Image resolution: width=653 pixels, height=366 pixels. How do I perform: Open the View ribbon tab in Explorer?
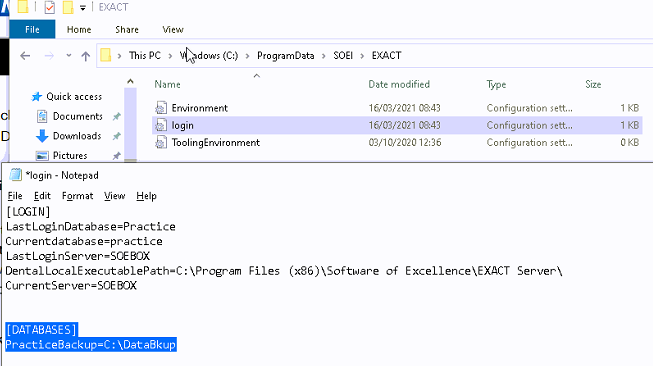pos(173,30)
